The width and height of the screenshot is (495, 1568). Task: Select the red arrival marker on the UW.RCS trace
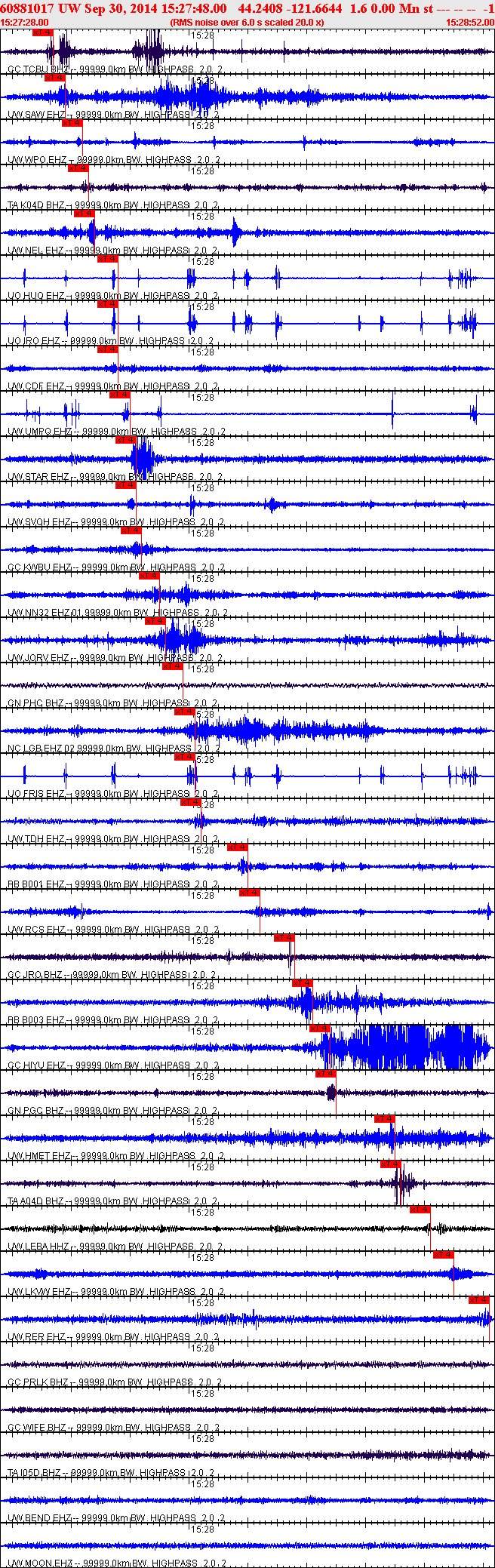coord(250,893)
